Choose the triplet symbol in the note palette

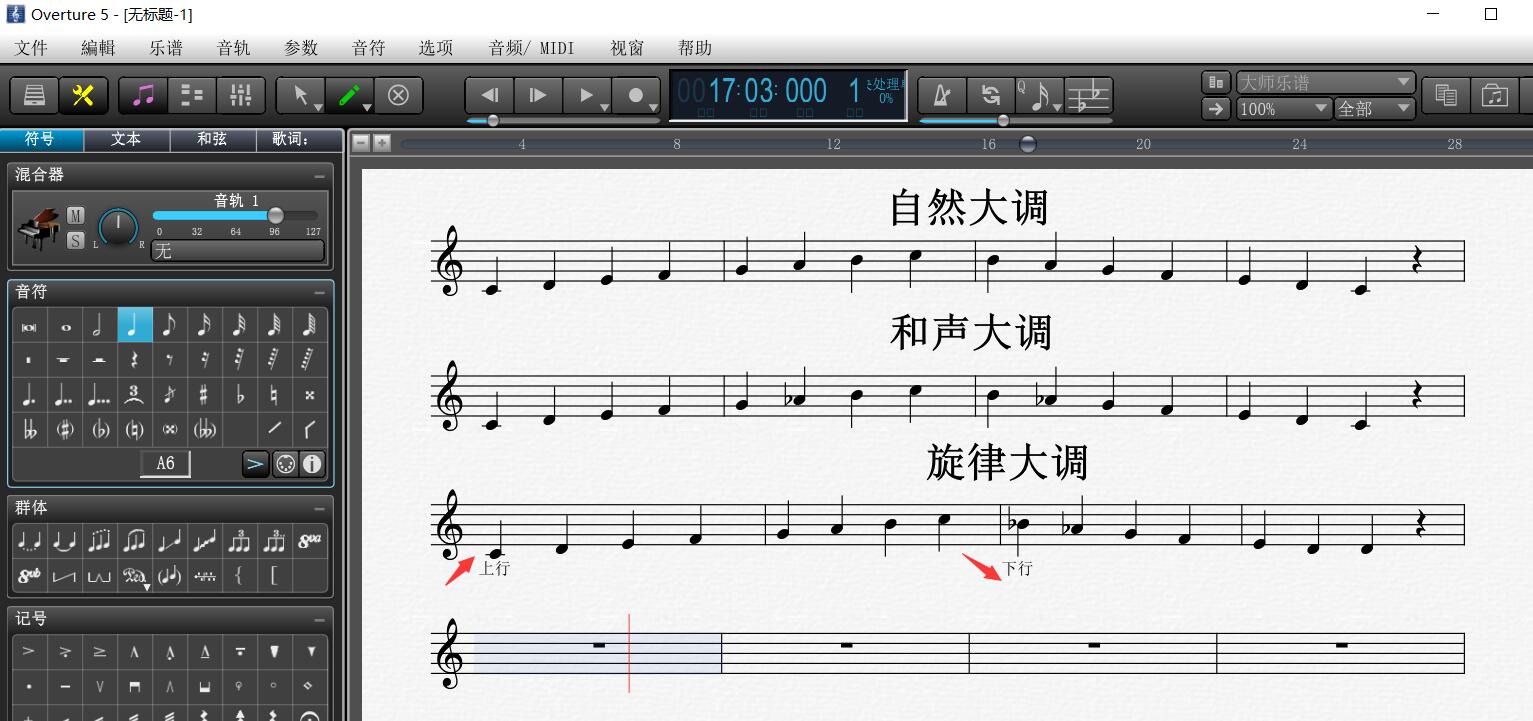(x=135, y=394)
